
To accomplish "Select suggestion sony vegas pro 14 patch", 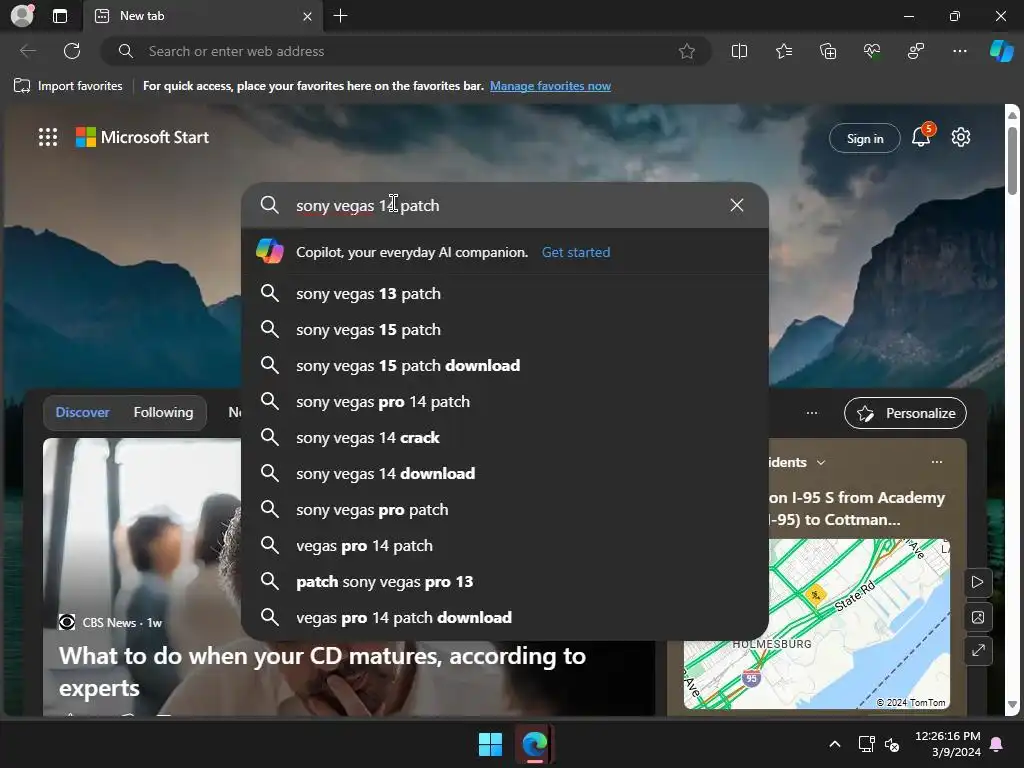I will point(504,401).
